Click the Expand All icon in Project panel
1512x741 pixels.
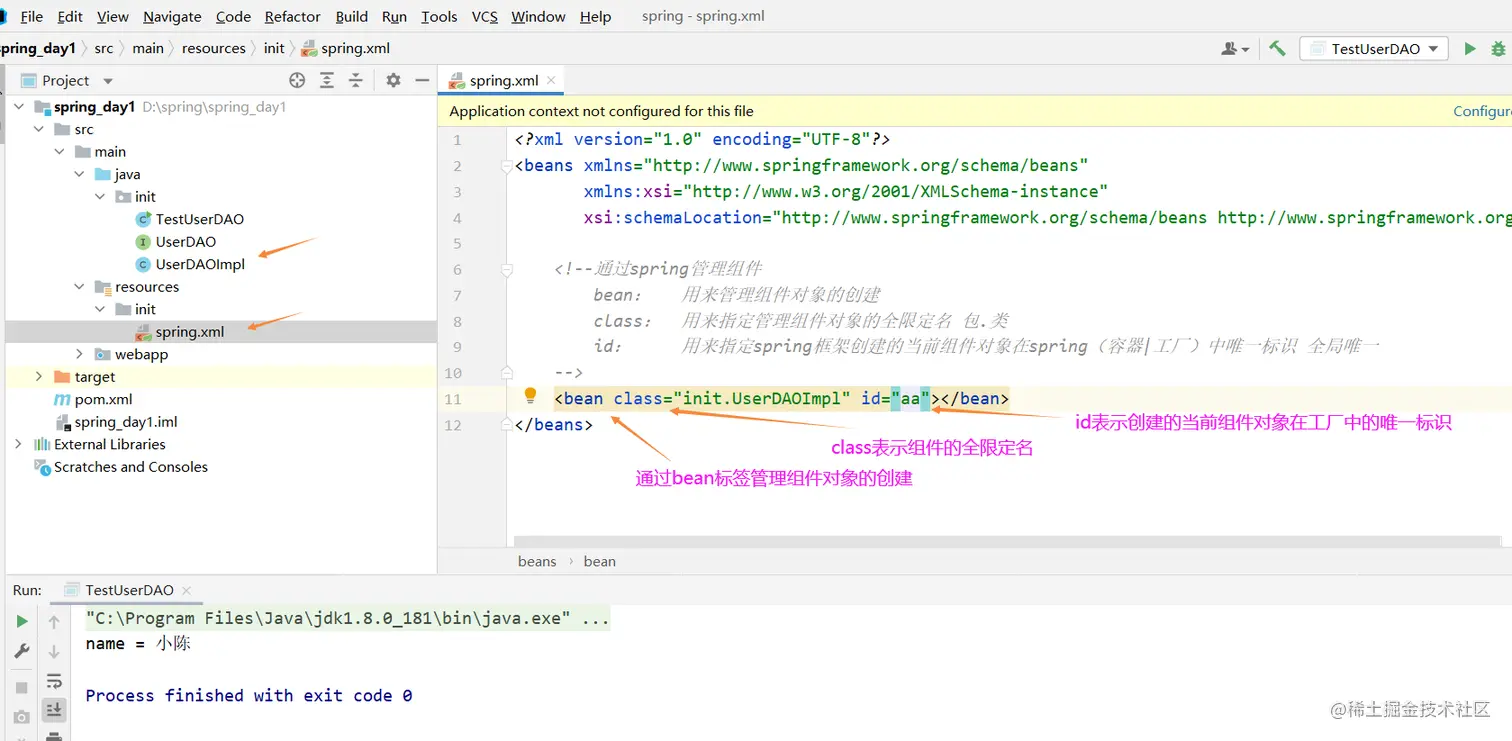tap(327, 80)
